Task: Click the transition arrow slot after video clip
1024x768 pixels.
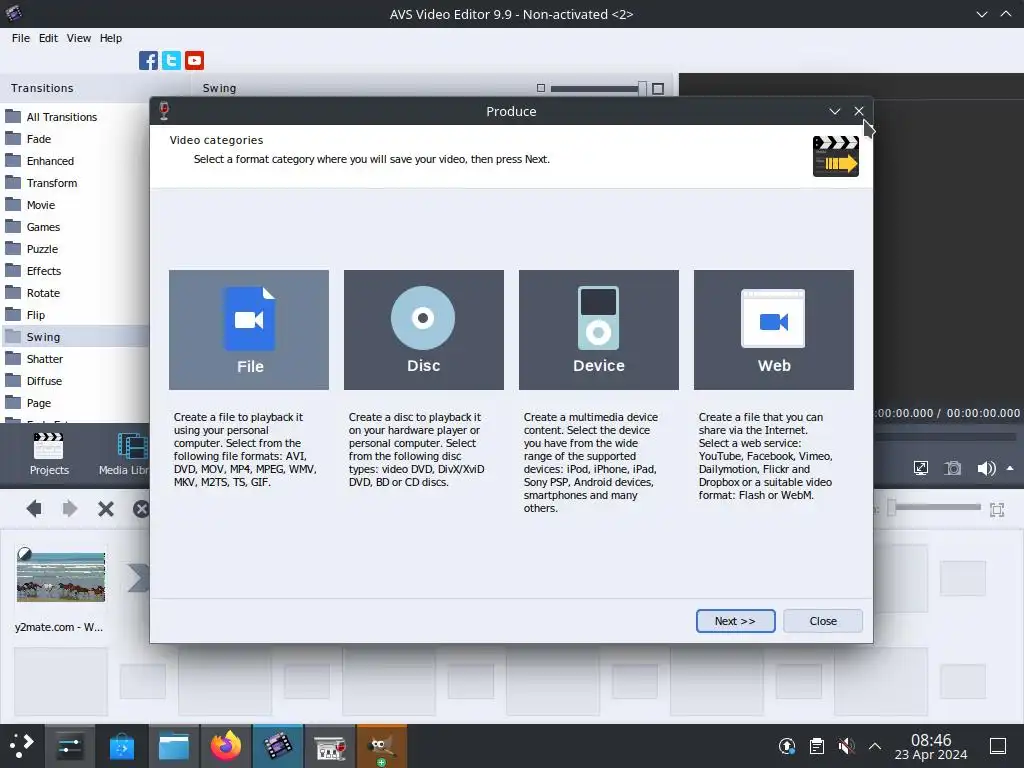Action: click(138, 578)
